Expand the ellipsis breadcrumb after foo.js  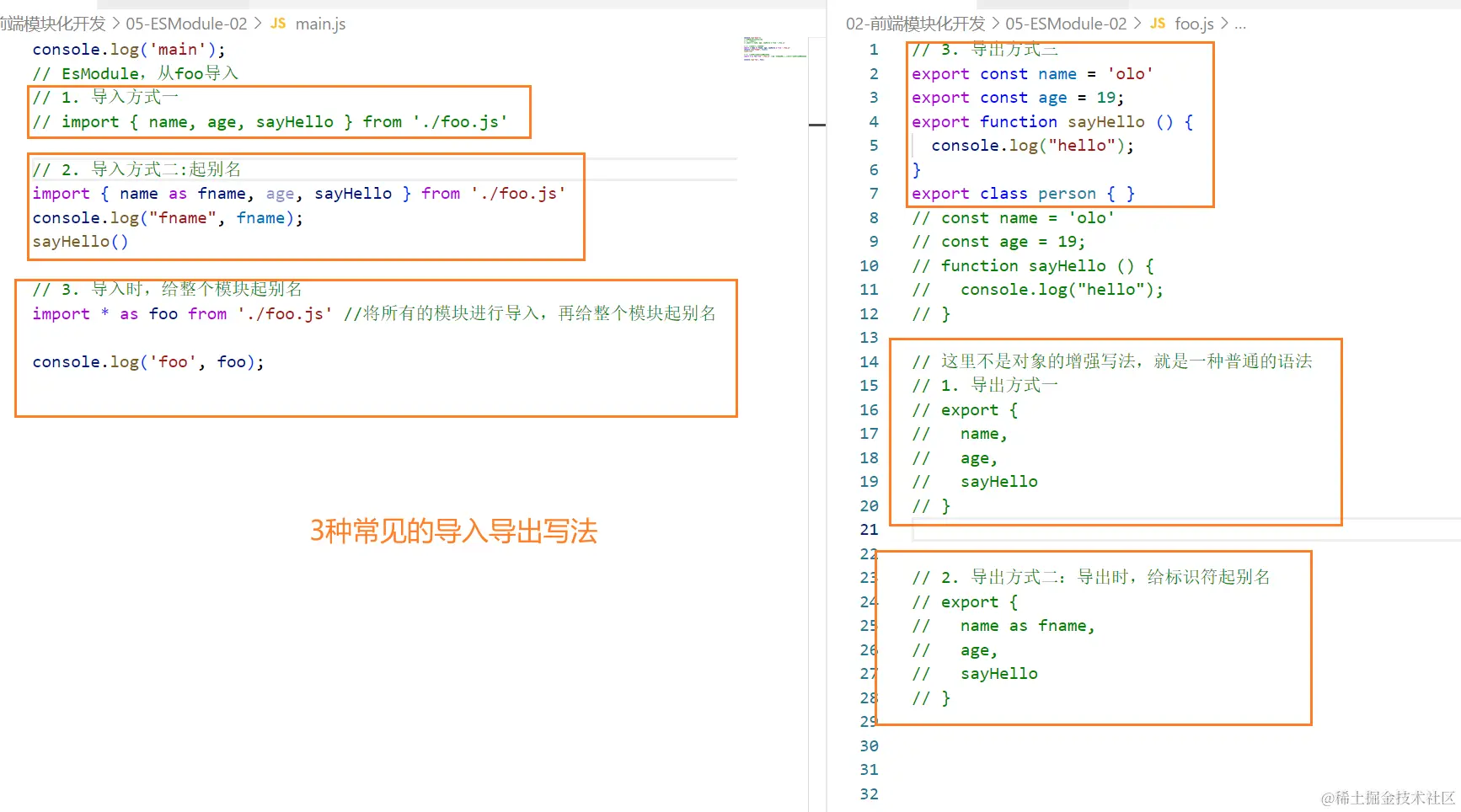[1240, 24]
